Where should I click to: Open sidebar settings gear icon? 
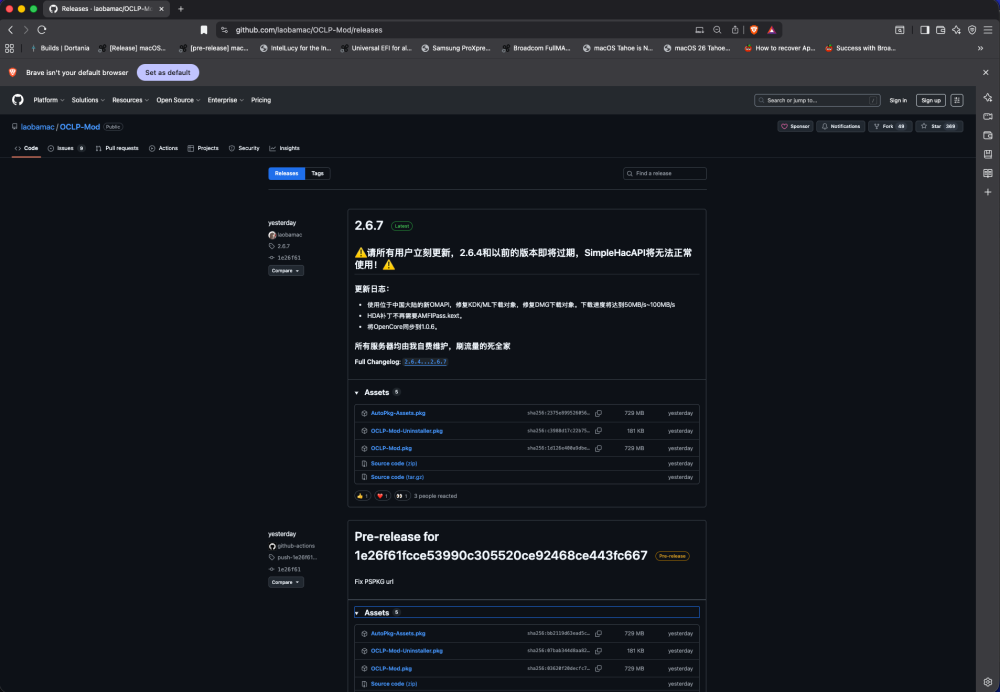988,682
